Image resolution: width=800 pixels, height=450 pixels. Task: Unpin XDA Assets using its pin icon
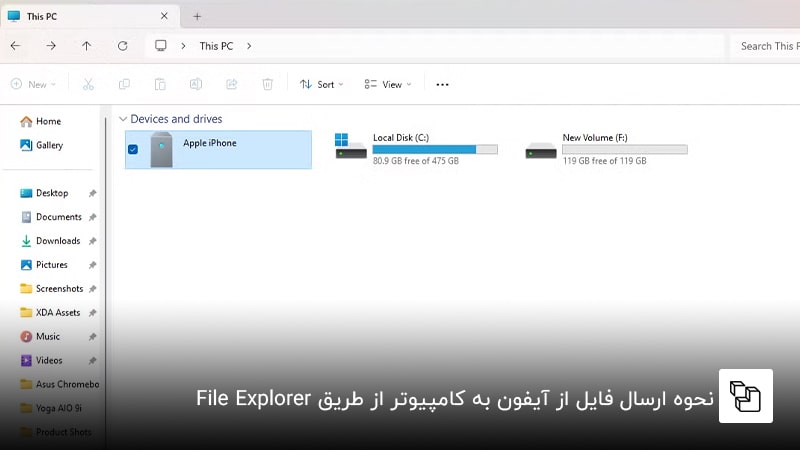[92, 313]
